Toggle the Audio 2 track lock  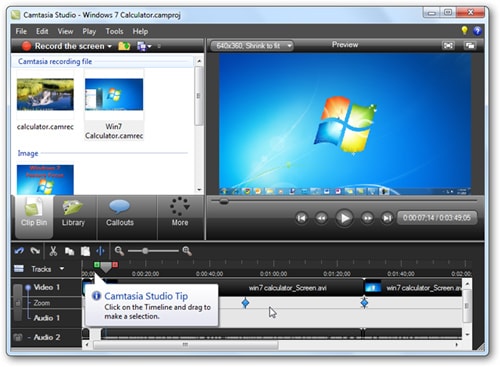point(18,337)
